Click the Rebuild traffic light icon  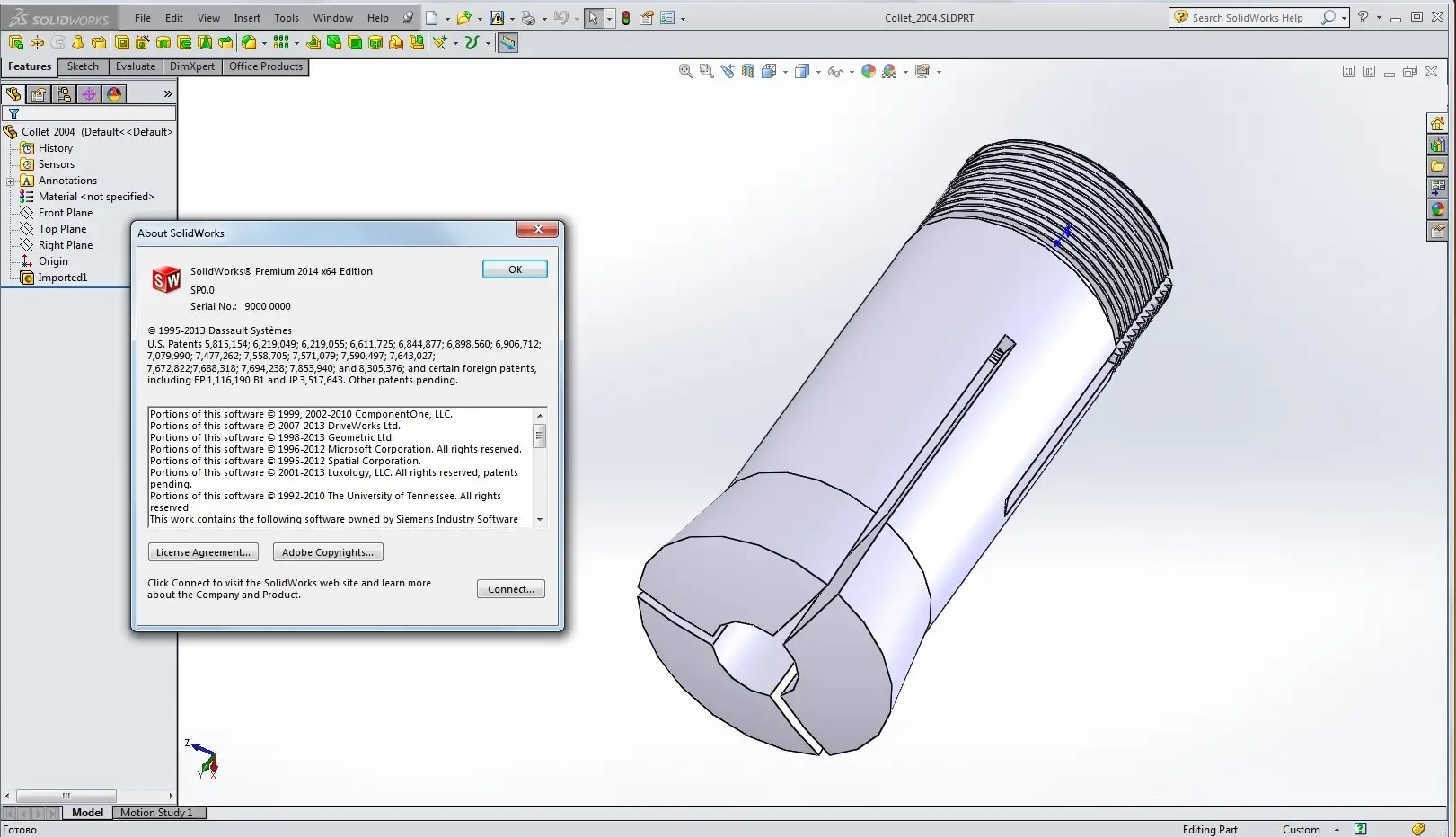(626, 18)
